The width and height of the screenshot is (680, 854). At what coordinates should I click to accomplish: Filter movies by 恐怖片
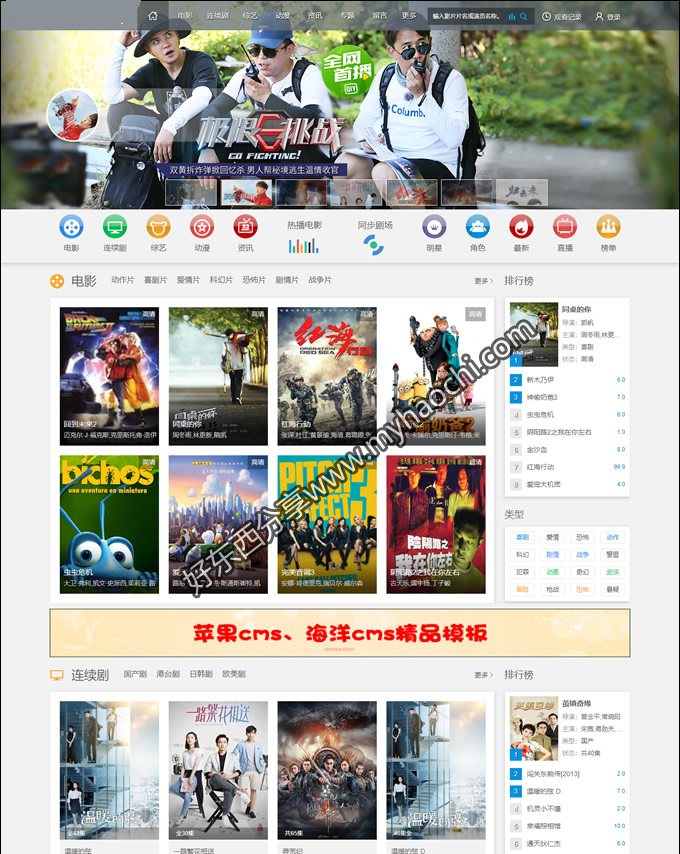[x=254, y=280]
